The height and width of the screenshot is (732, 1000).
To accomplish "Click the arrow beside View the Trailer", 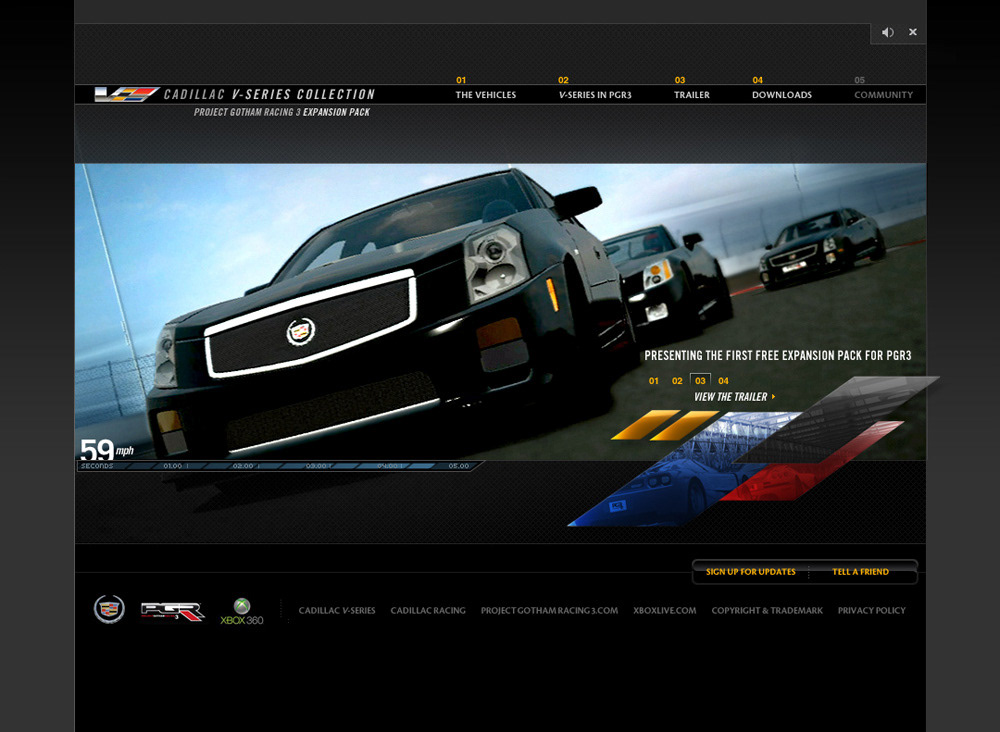I will (774, 397).
